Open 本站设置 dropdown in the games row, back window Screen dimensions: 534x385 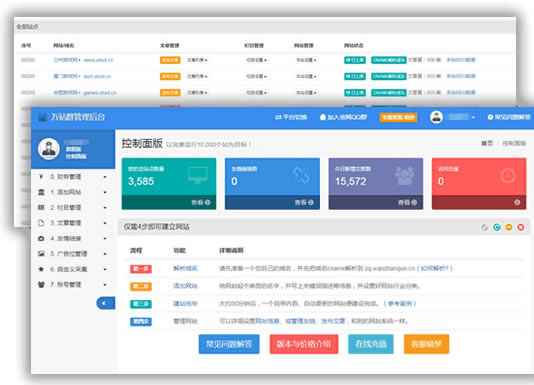306,93
